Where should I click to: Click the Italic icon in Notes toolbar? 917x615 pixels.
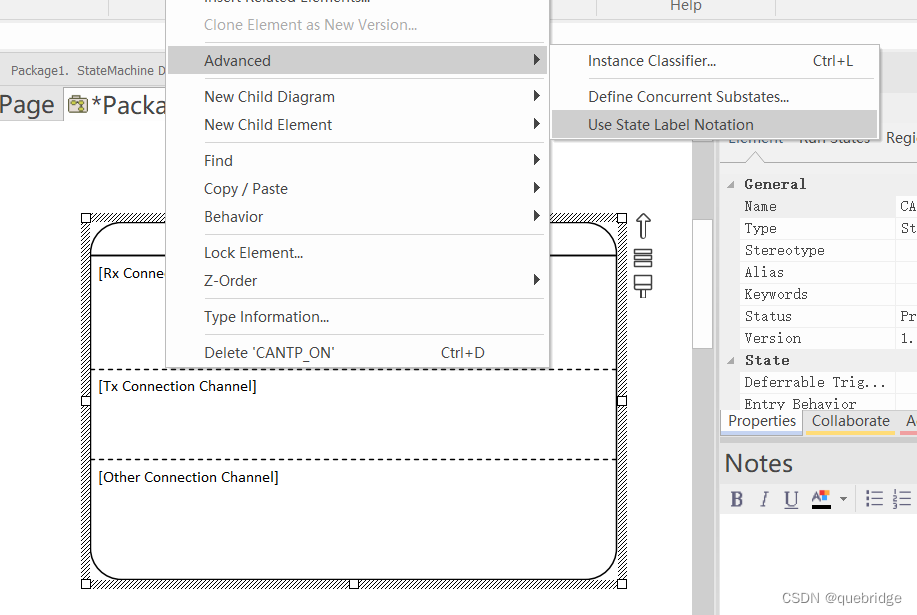[764, 499]
